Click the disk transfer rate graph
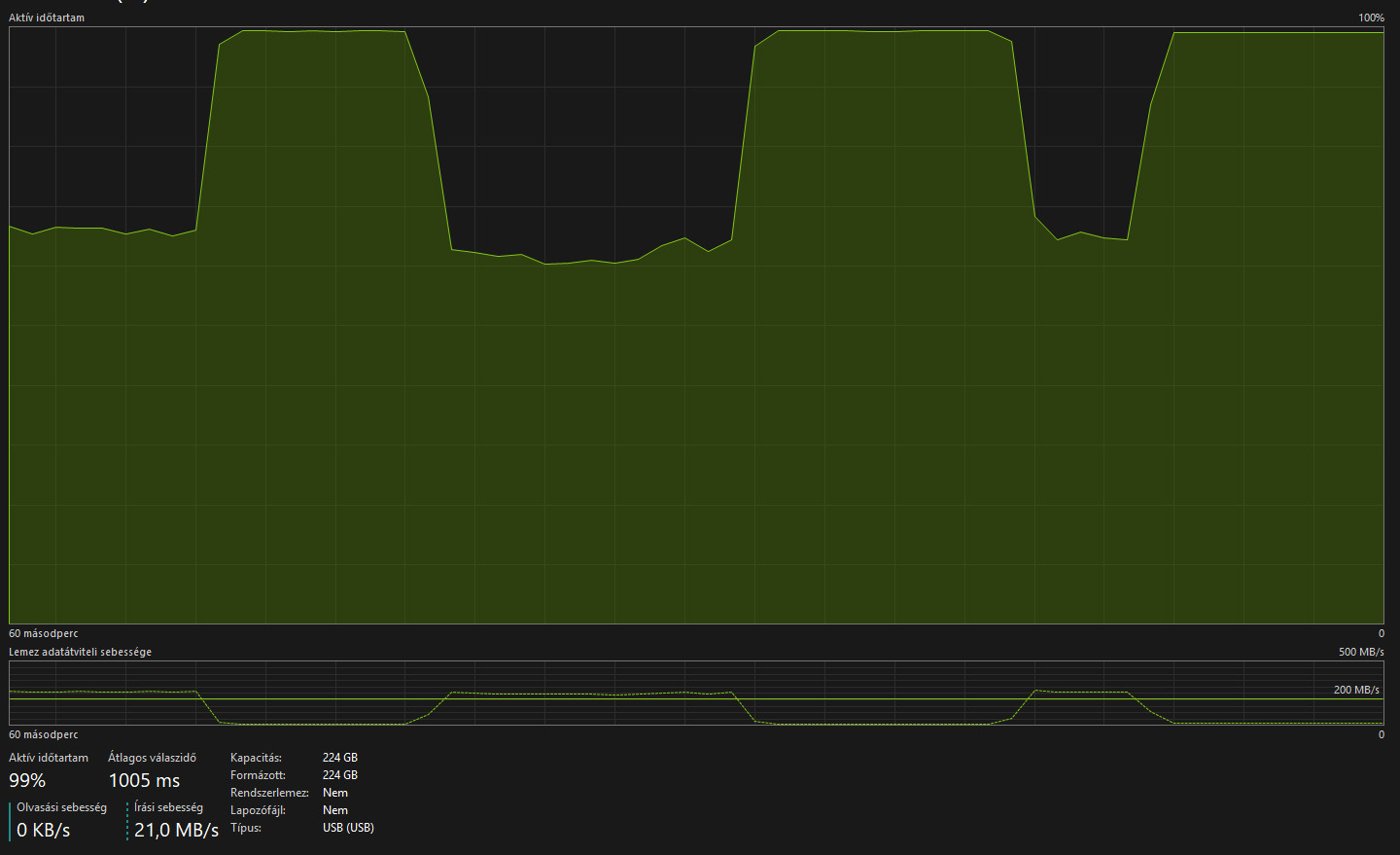 [696, 694]
